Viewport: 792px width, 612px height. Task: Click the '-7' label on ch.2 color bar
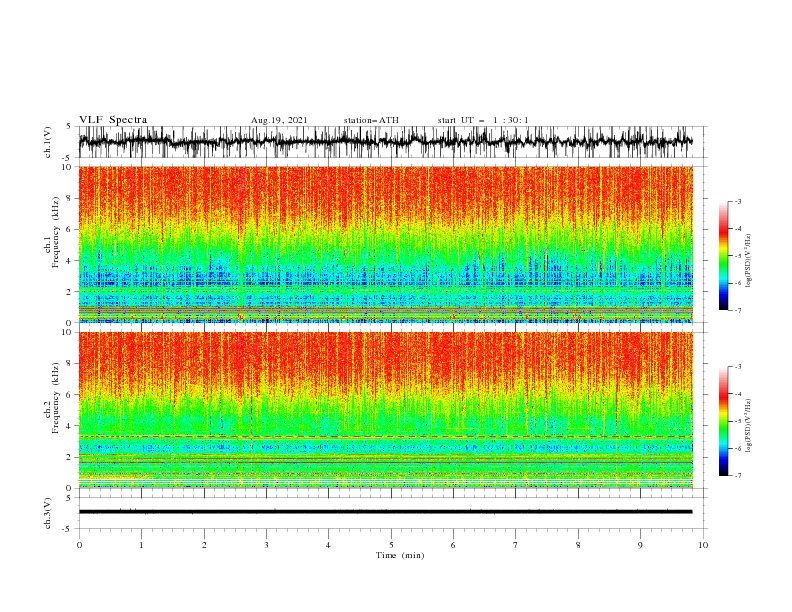738,476
